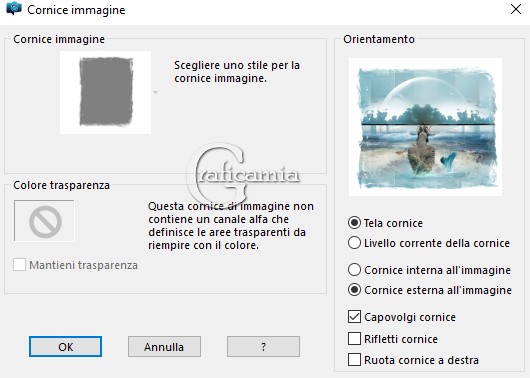The image size is (530, 378).
Task: Click the disabled transparency color swatch
Action: pyautogui.click(x=44, y=221)
